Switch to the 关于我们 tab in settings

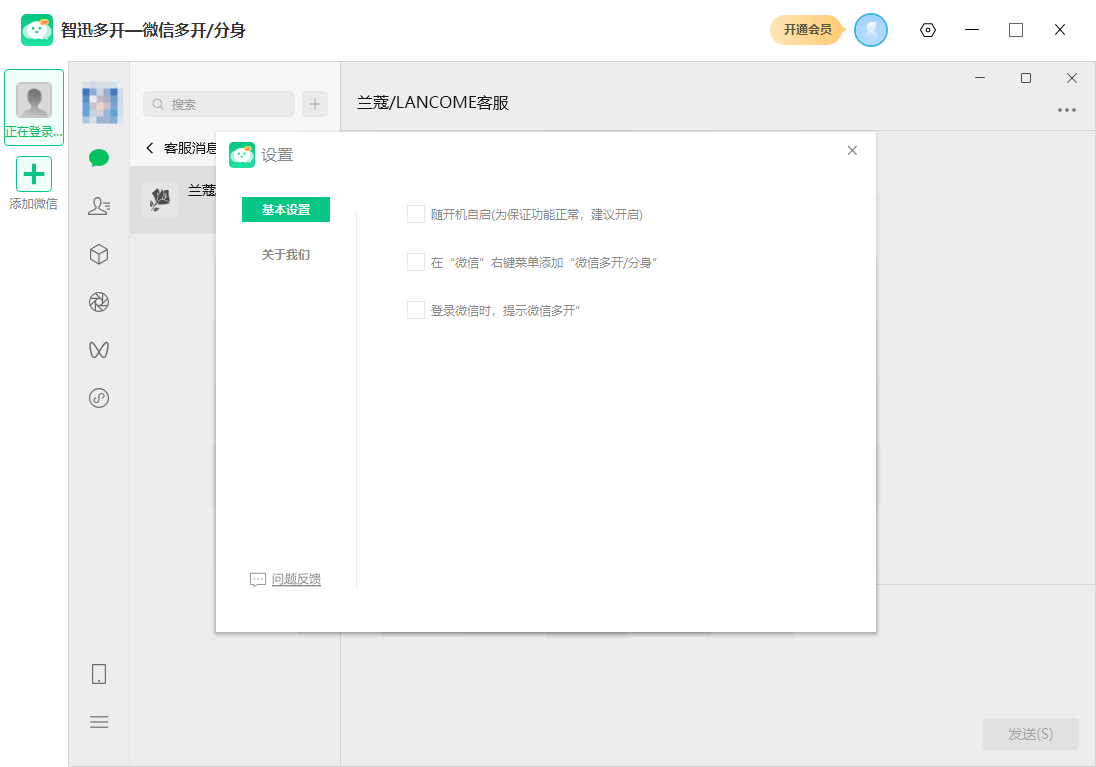(285, 254)
